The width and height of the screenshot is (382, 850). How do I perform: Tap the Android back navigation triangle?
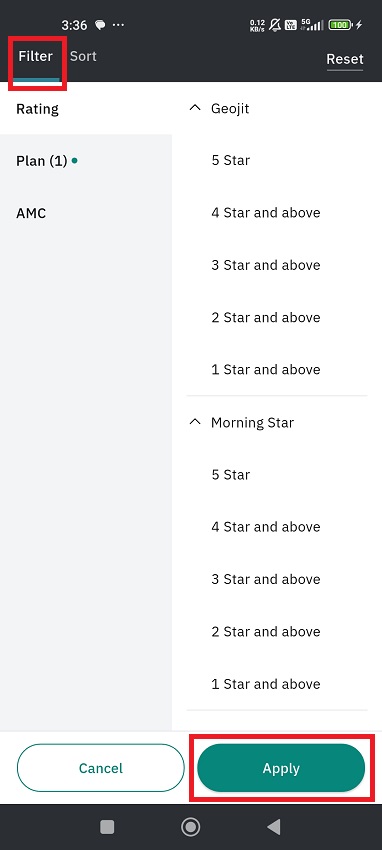tap(274, 826)
